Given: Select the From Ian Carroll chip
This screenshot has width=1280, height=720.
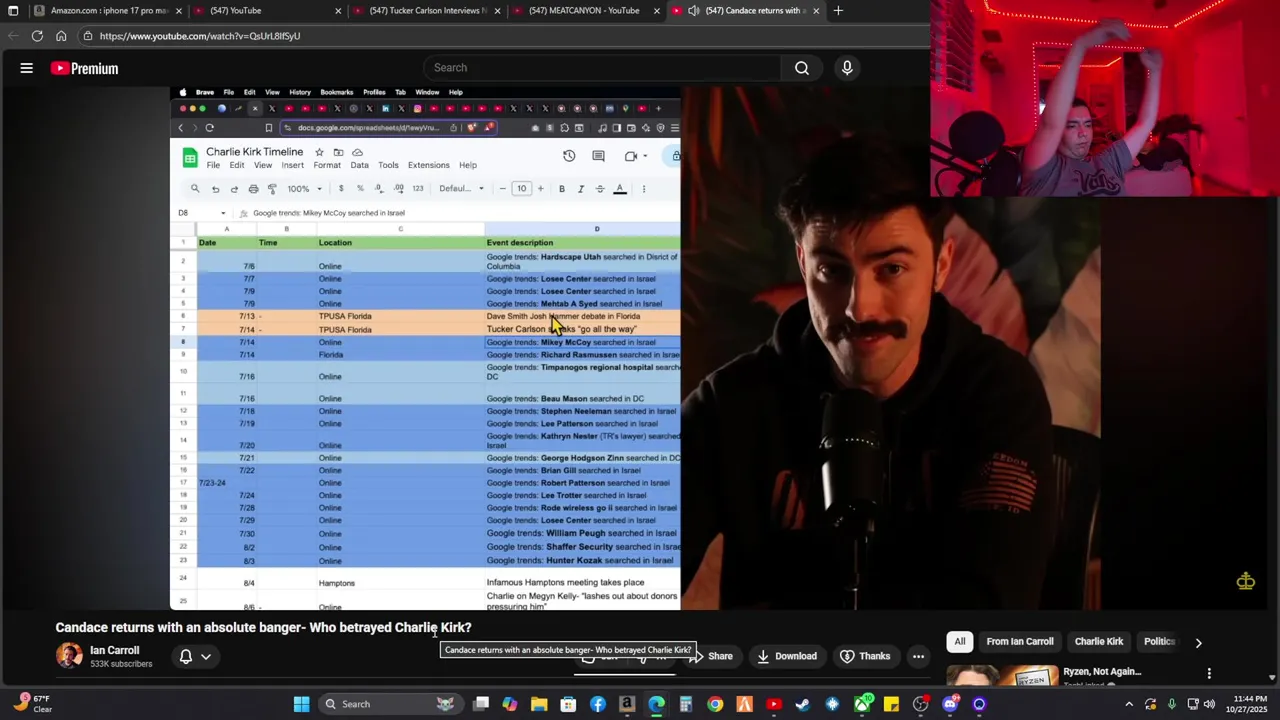Looking at the screenshot, I should (x=1020, y=642).
